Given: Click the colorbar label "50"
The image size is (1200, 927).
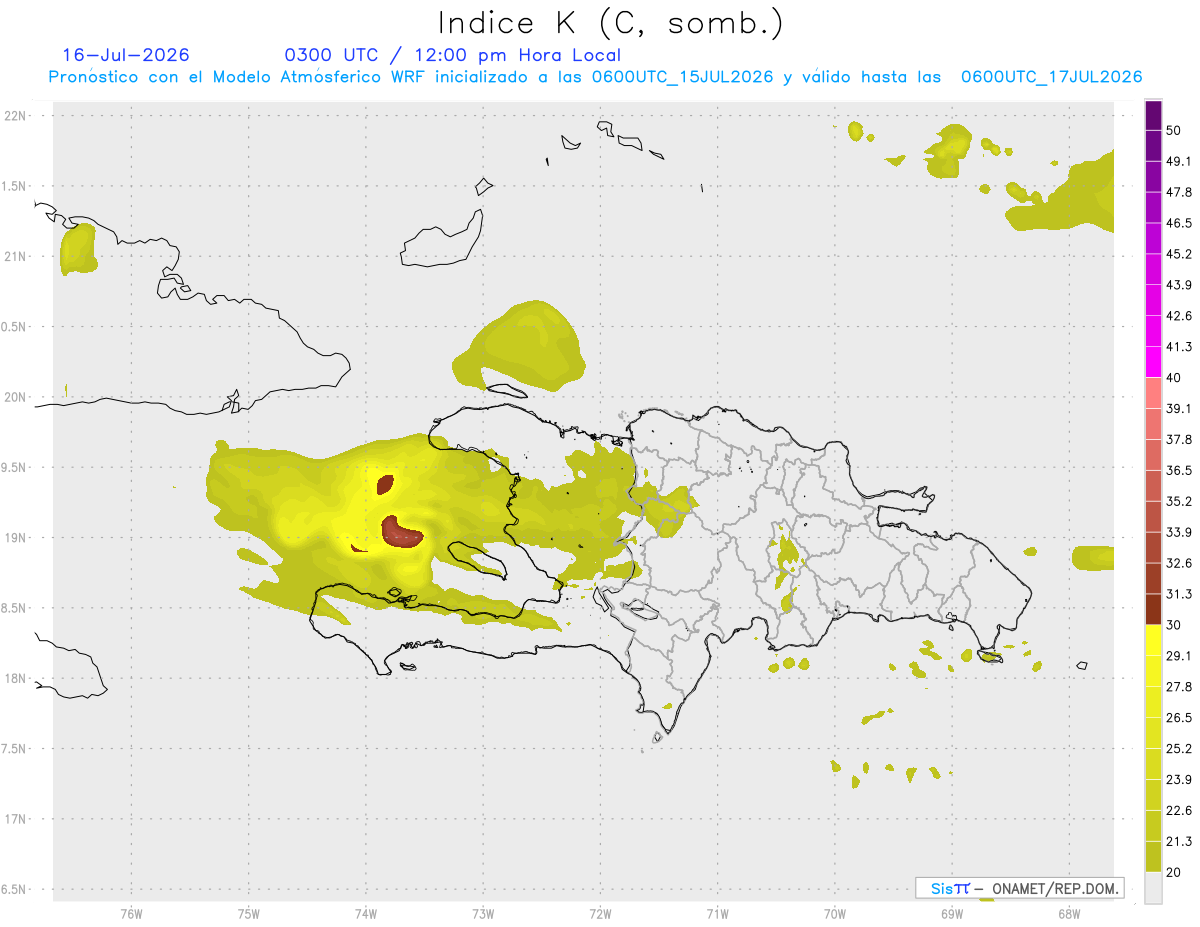Looking at the screenshot, I should pyautogui.click(x=1174, y=131).
